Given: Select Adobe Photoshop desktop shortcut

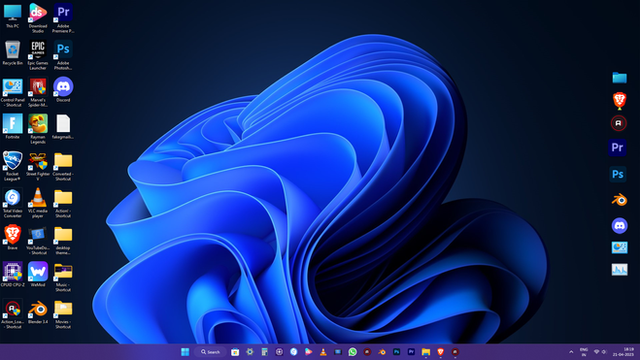Looking at the screenshot, I should coord(63,55).
